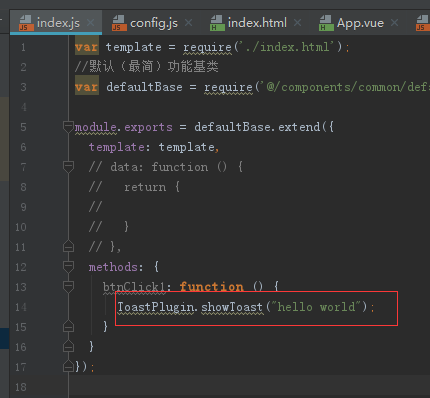Click defaultBase.extend on line 5
The height and width of the screenshot is (398, 430).
257,127
